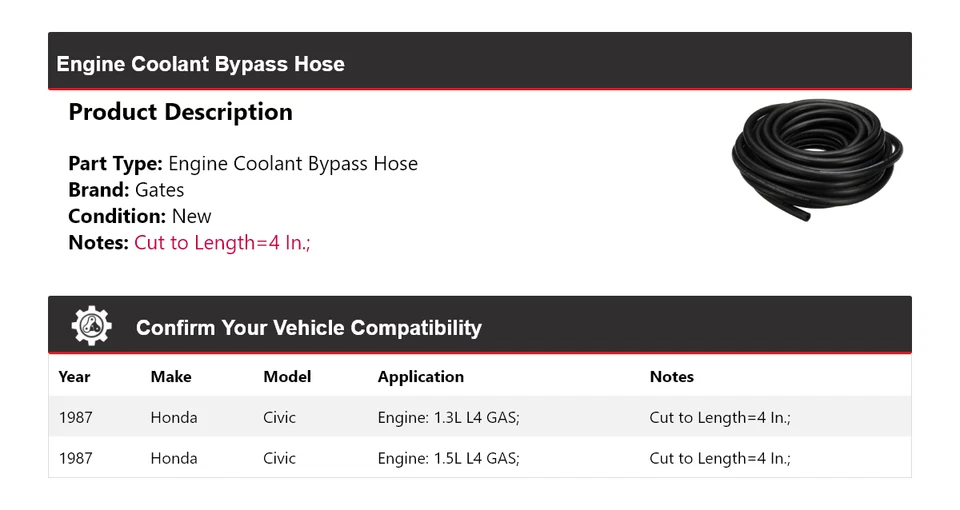Click the Confirm Your Vehicle Compatibility heading
Viewport: 960px width, 510px height.
[x=308, y=328]
